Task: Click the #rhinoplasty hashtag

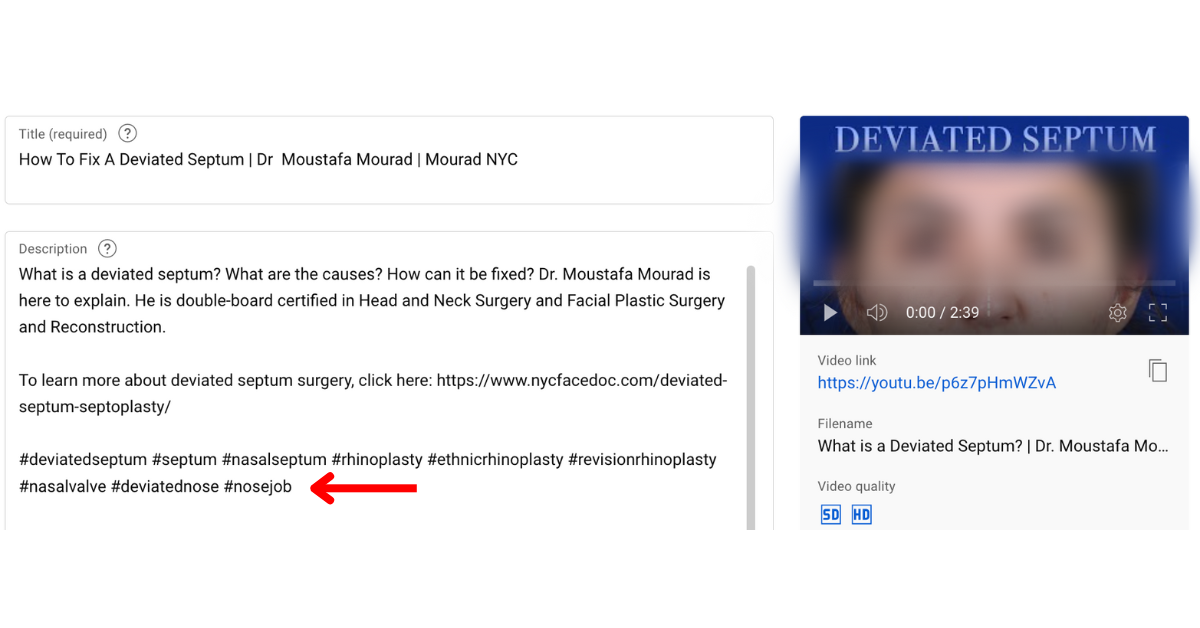Action: pyautogui.click(x=377, y=460)
